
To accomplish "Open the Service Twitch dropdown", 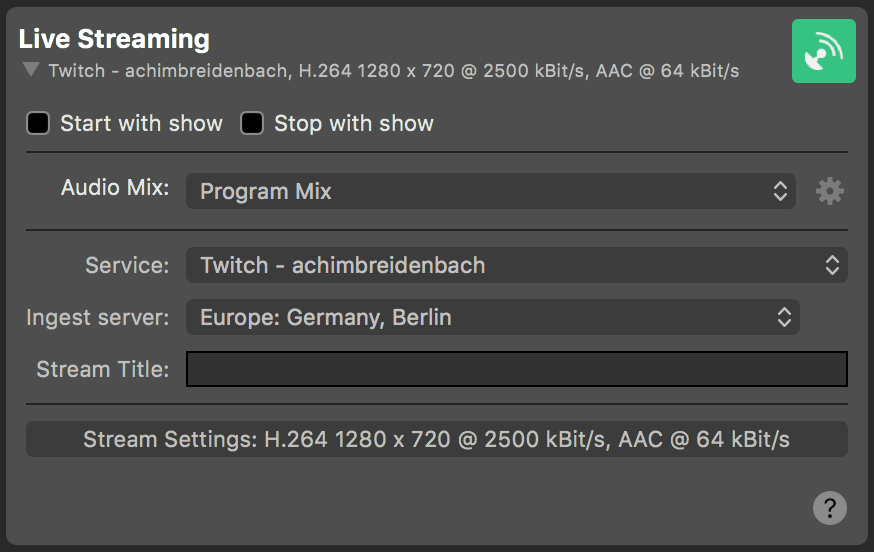I will point(517,265).
